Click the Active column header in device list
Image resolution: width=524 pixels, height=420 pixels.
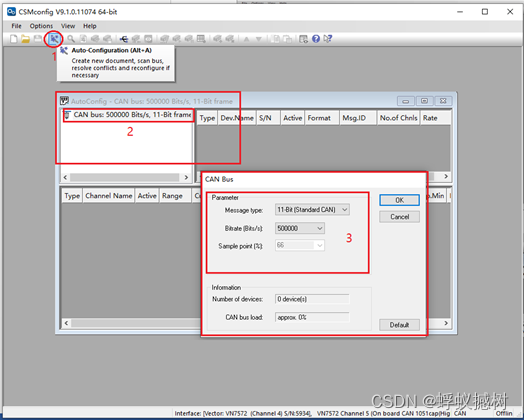click(x=292, y=118)
